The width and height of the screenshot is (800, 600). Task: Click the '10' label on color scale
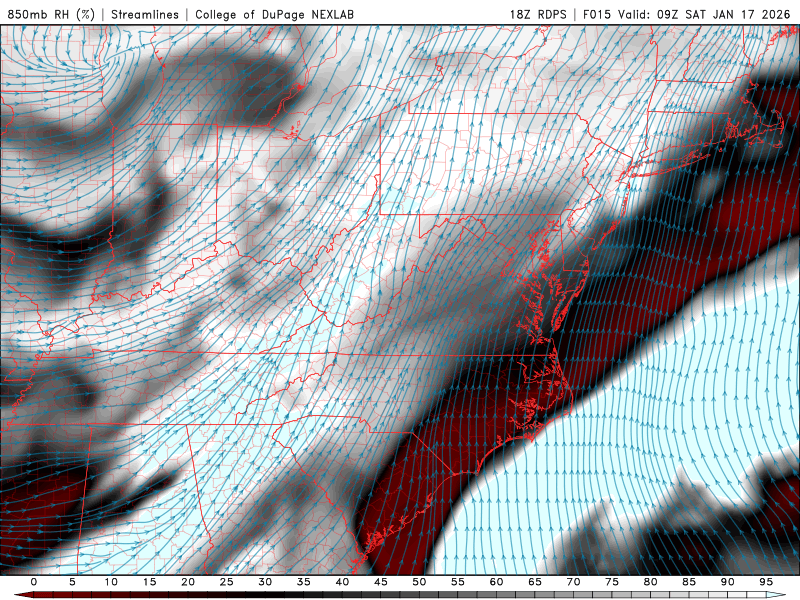(111, 582)
